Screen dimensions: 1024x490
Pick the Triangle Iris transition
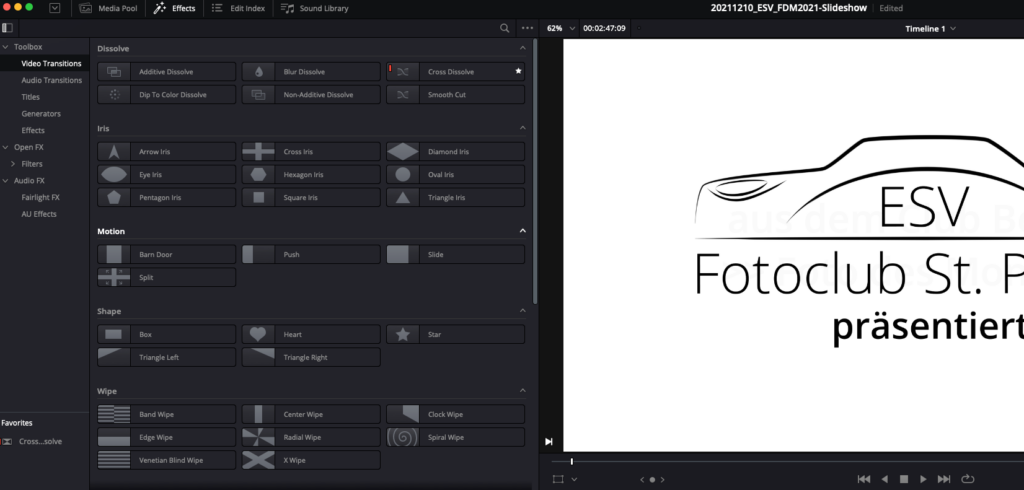coord(455,197)
